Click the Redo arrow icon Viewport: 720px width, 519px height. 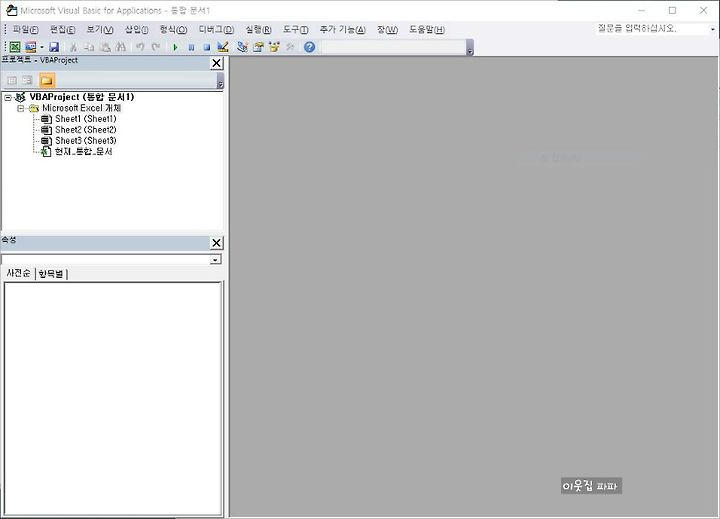pos(156,47)
